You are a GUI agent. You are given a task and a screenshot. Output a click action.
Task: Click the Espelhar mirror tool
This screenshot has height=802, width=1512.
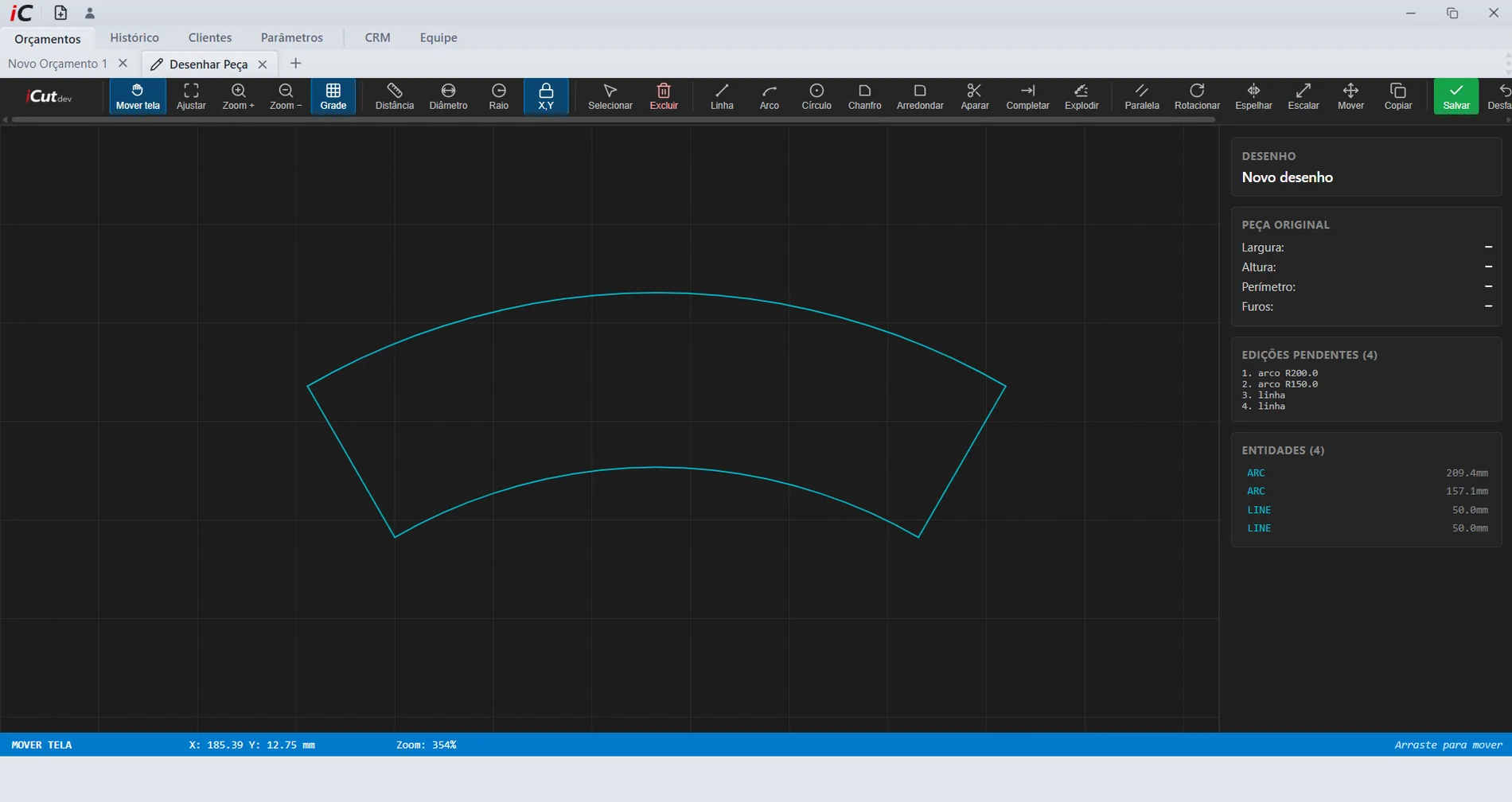[1253, 96]
